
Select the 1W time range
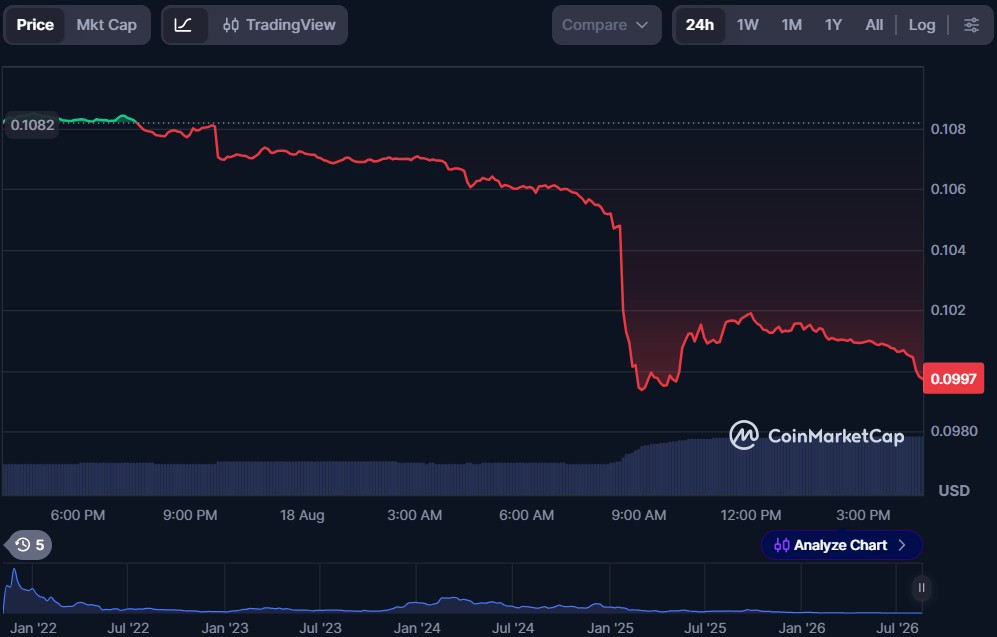point(748,25)
